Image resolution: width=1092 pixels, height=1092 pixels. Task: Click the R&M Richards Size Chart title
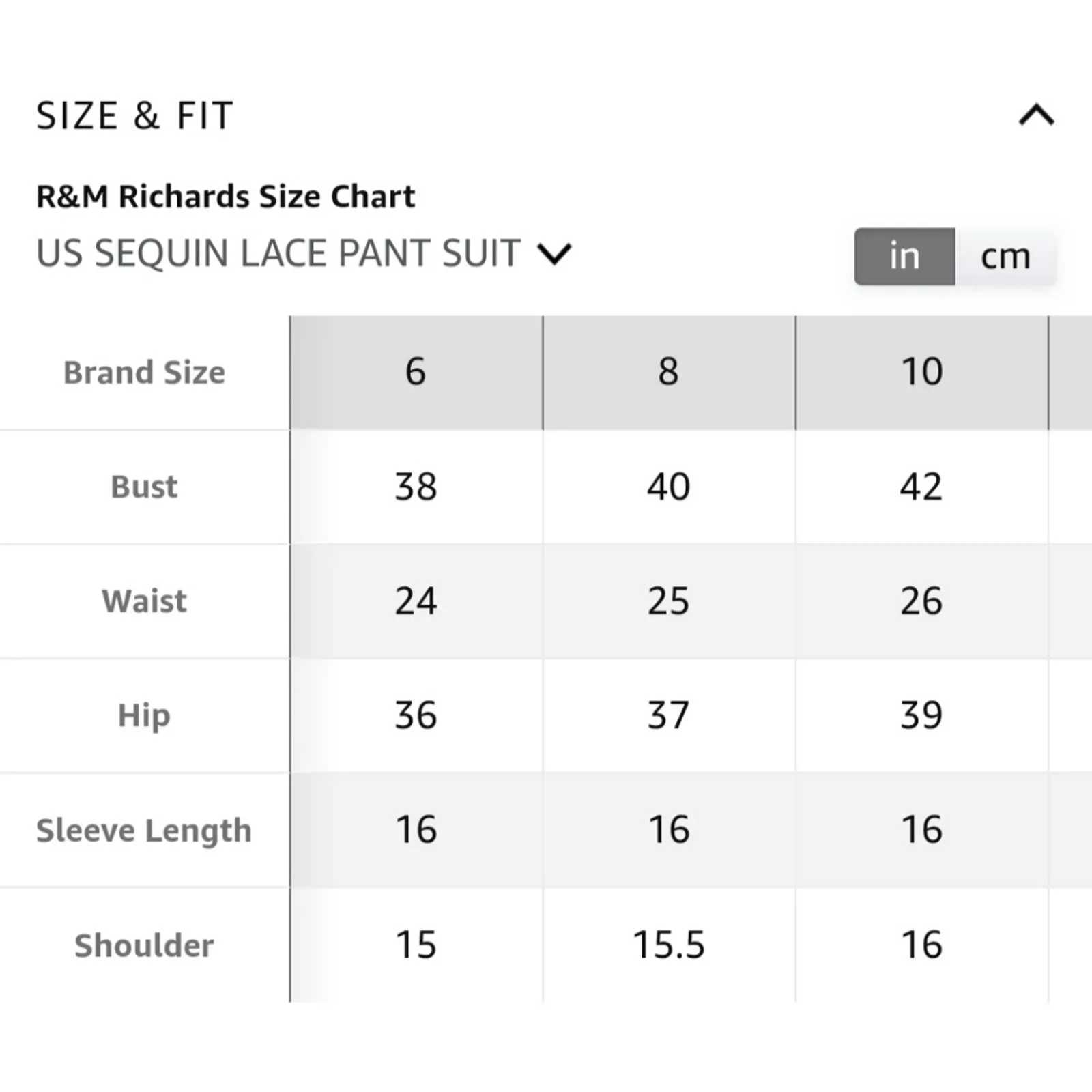pyautogui.click(x=225, y=197)
